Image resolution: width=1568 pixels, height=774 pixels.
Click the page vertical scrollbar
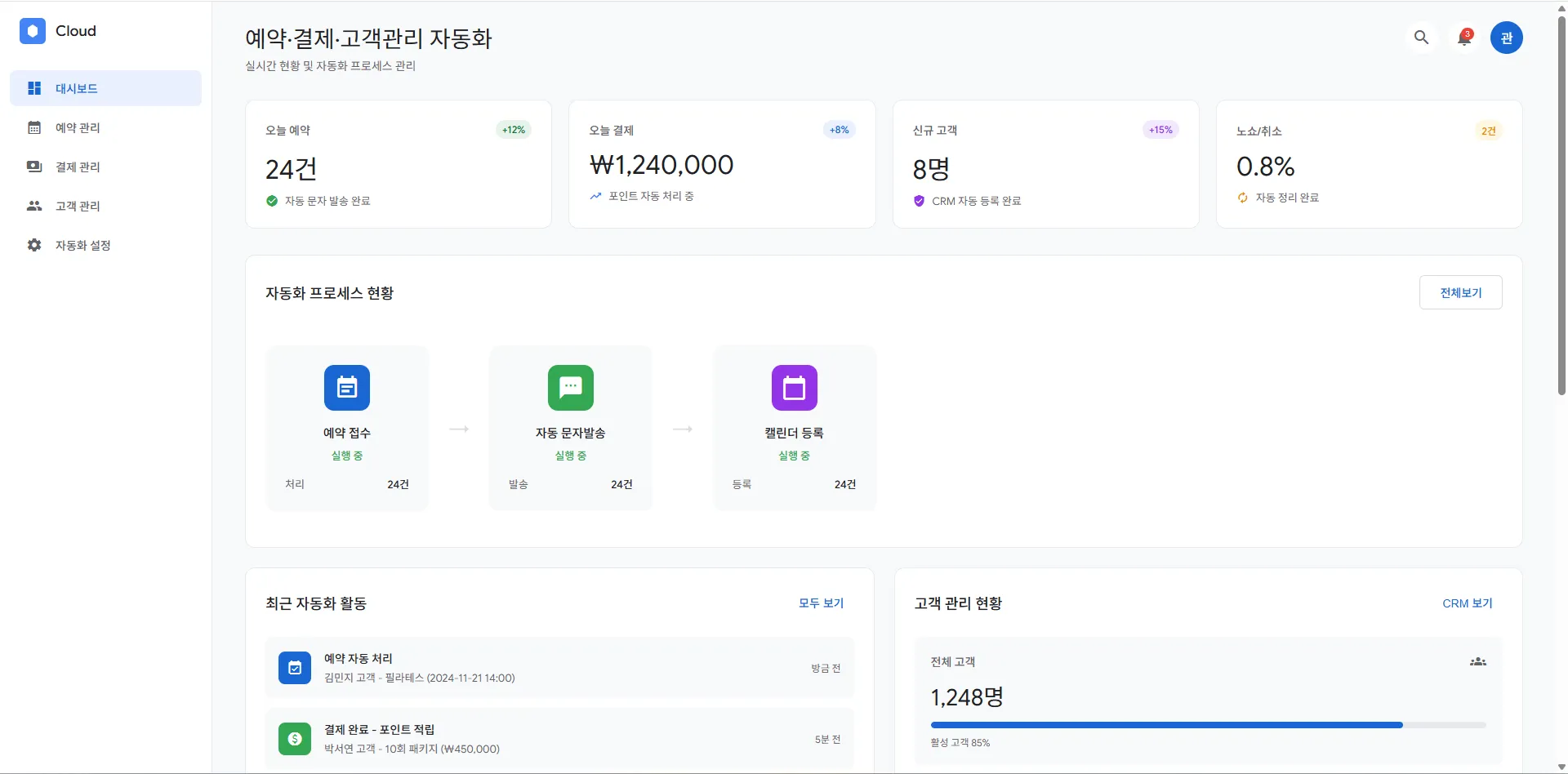point(1561,204)
